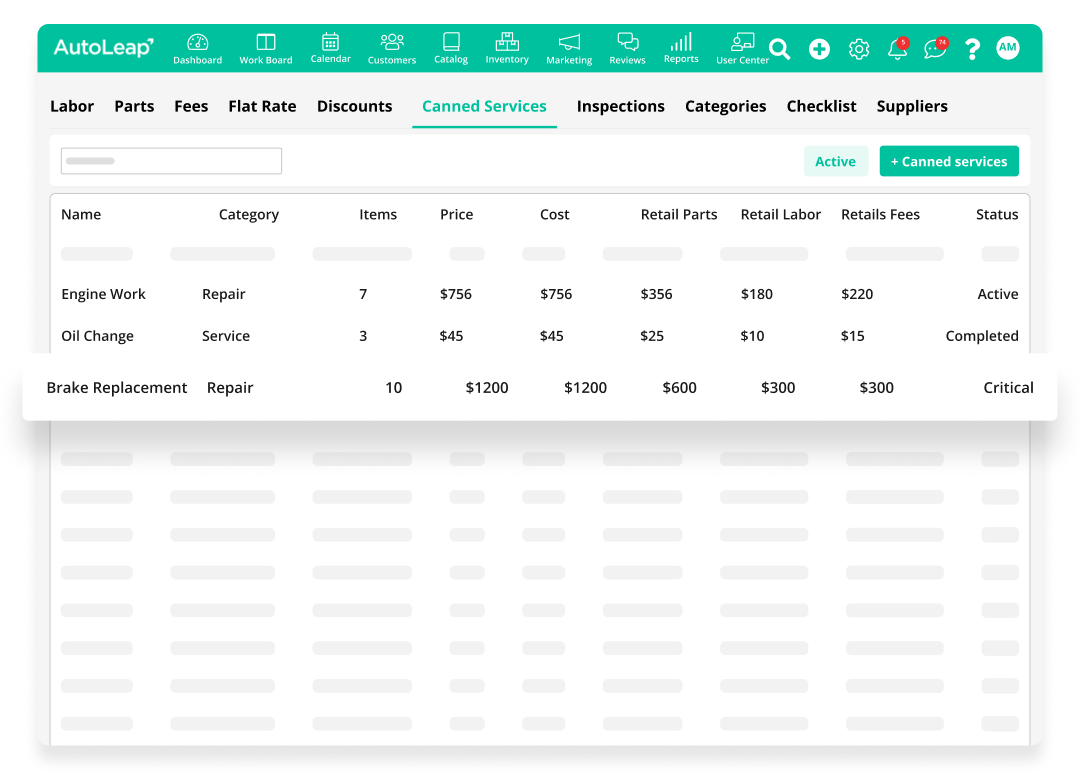The image size is (1080, 774).
Task: Sort by the Status column header
Action: [997, 214]
